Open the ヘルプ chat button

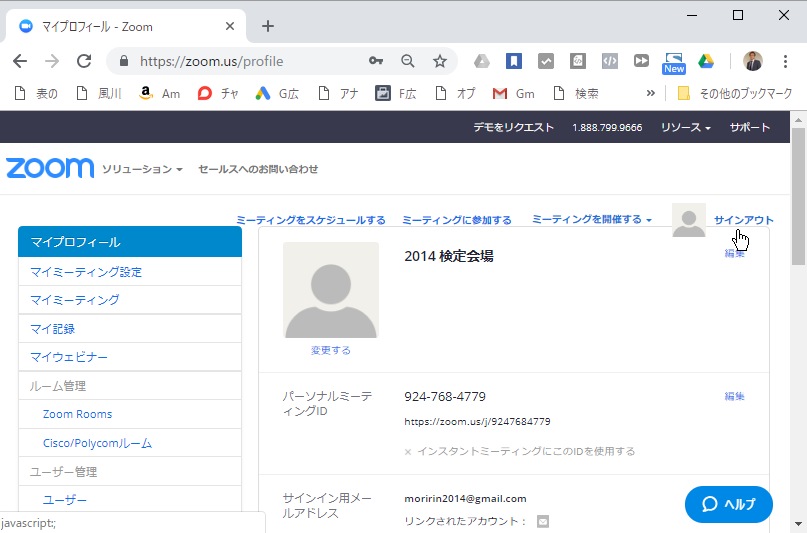click(729, 504)
